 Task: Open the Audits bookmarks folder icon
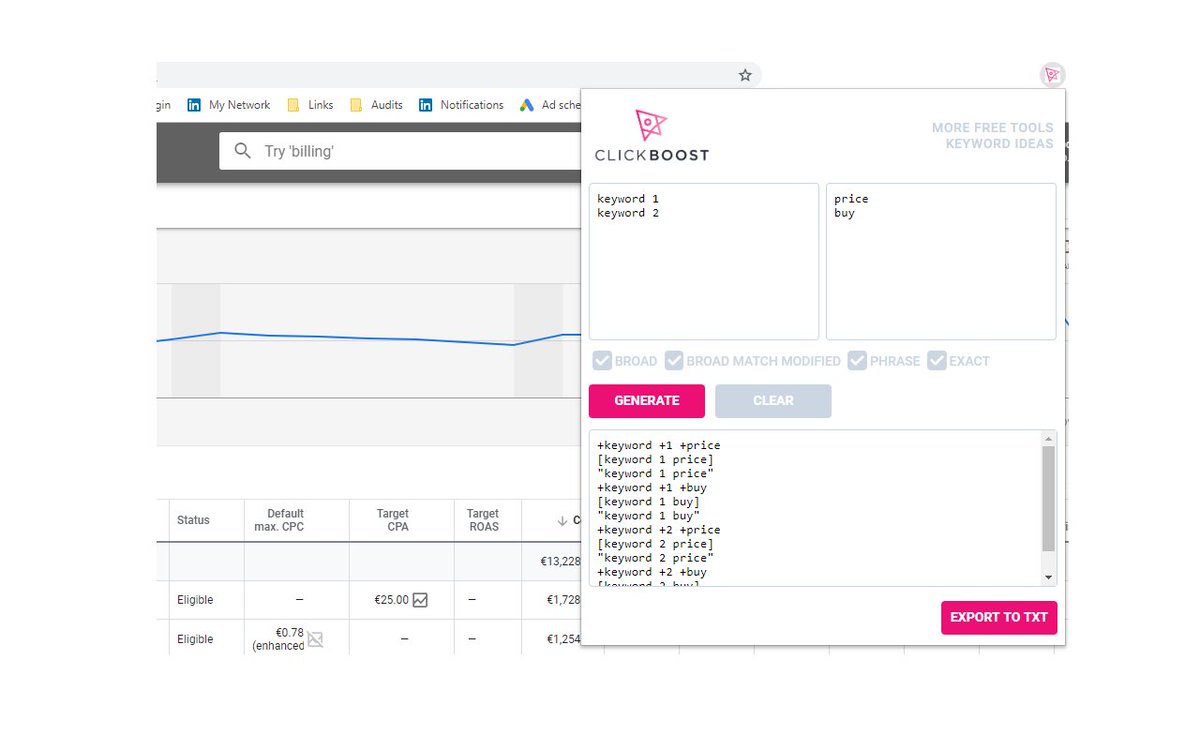point(357,105)
